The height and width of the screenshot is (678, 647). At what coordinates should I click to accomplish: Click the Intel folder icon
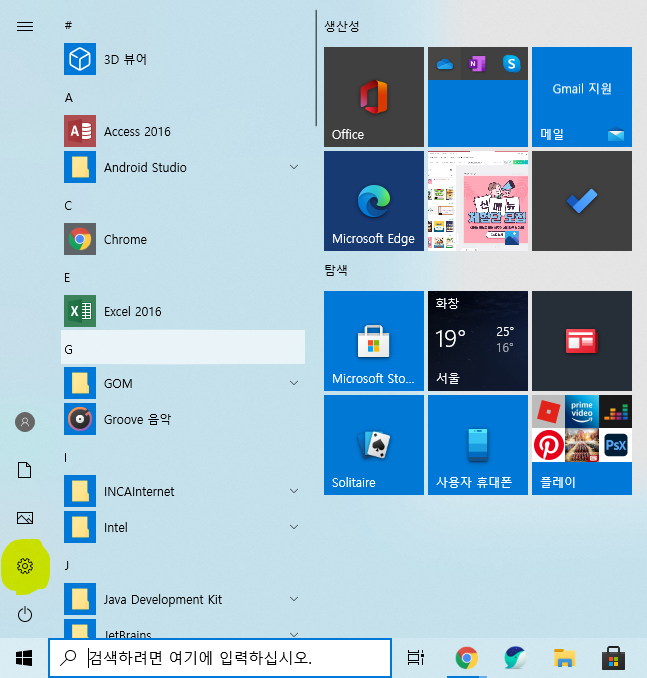pyautogui.click(x=80, y=527)
